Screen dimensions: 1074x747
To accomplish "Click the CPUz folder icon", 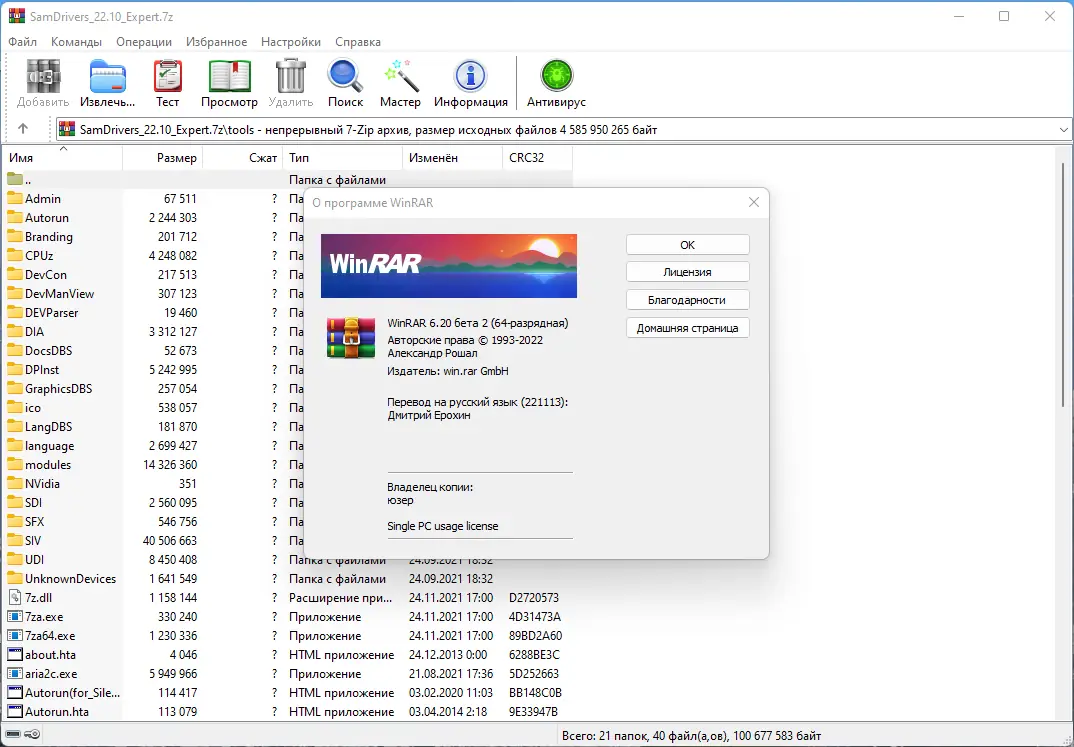I will [15, 255].
